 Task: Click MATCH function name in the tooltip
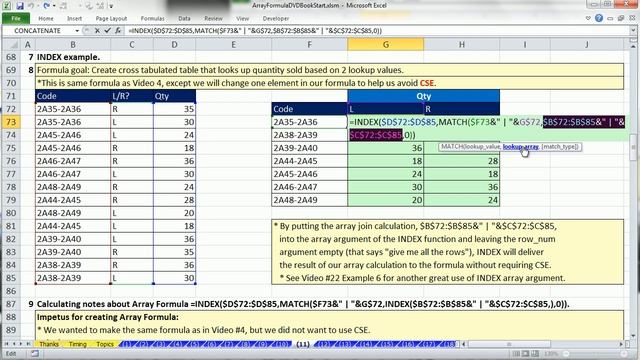tap(451, 147)
